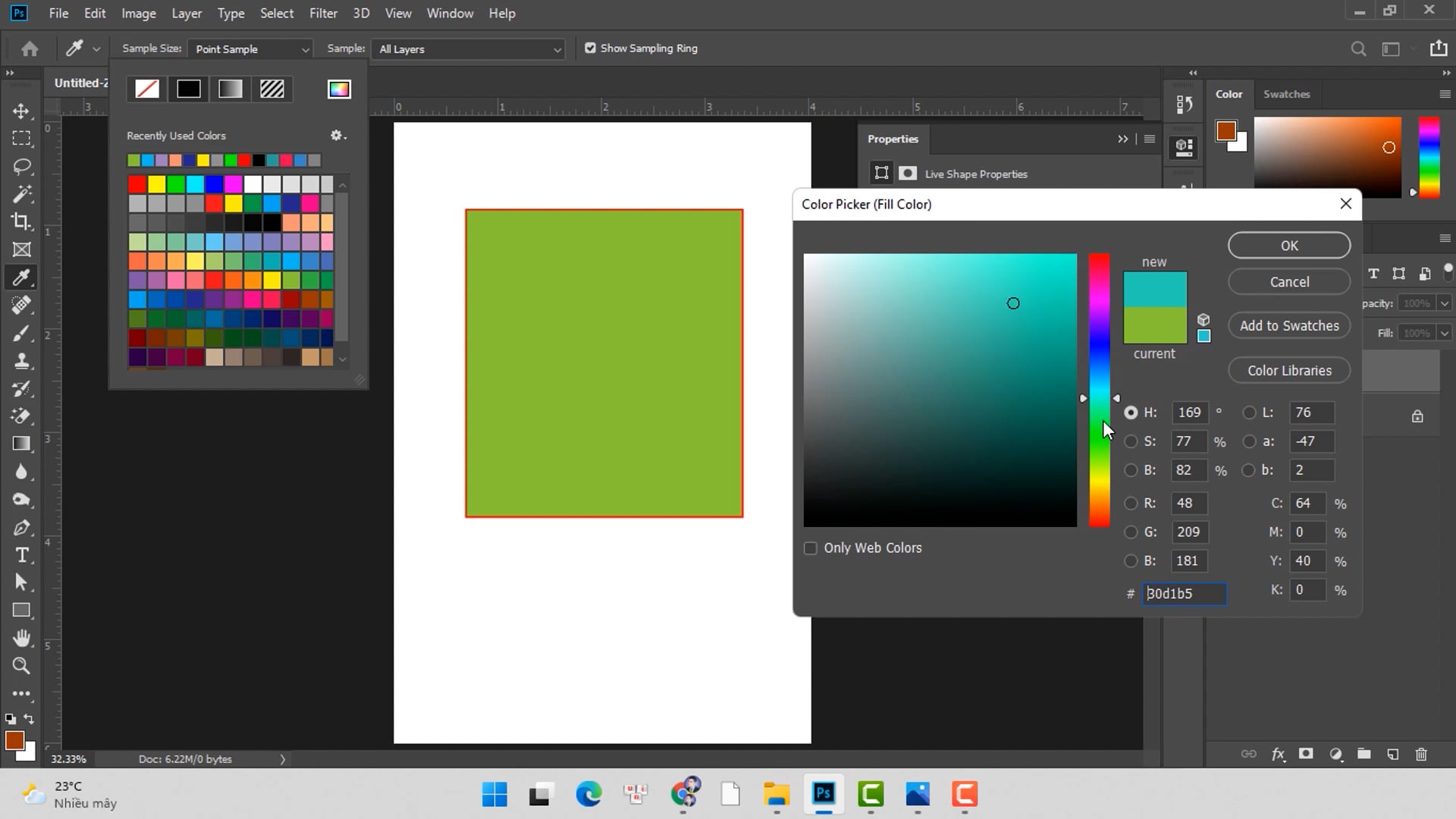The height and width of the screenshot is (819, 1456).
Task: Open the Window menu
Action: pos(450,13)
